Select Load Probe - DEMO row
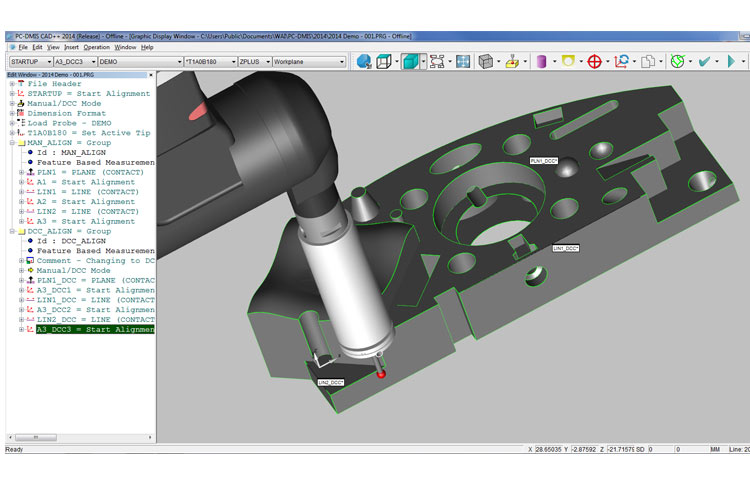This screenshot has width=750, height=500. click(x=69, y=123)
